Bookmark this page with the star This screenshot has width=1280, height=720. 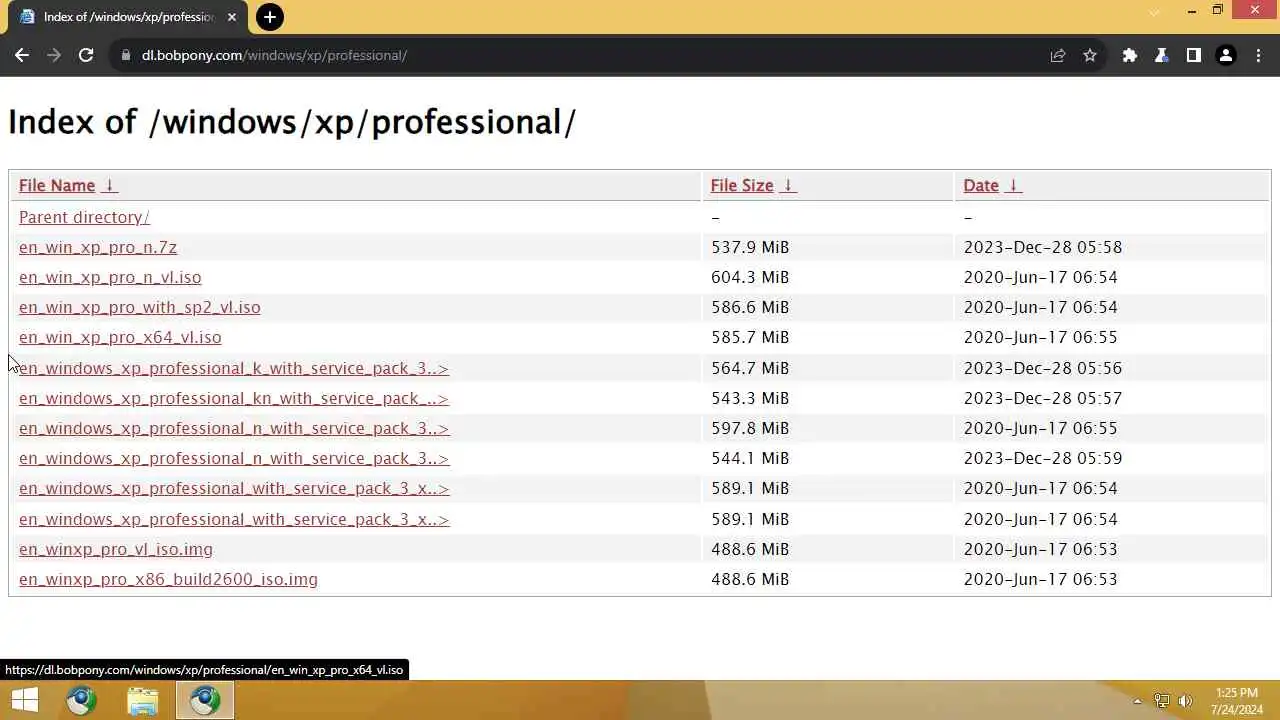click(1090, 56)
